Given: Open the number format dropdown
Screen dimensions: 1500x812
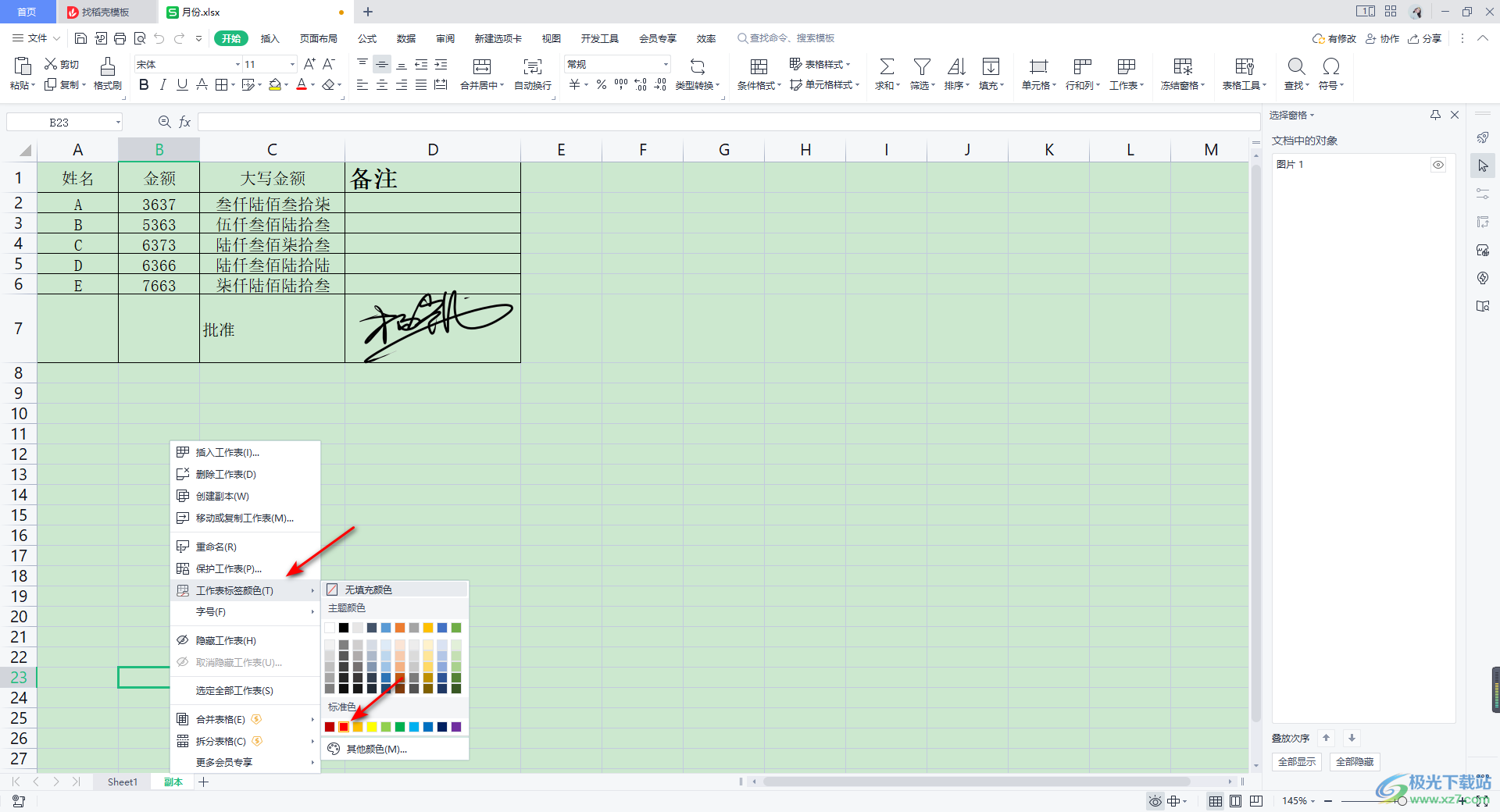Looking at the screenshot, I should tap(666, 65).
